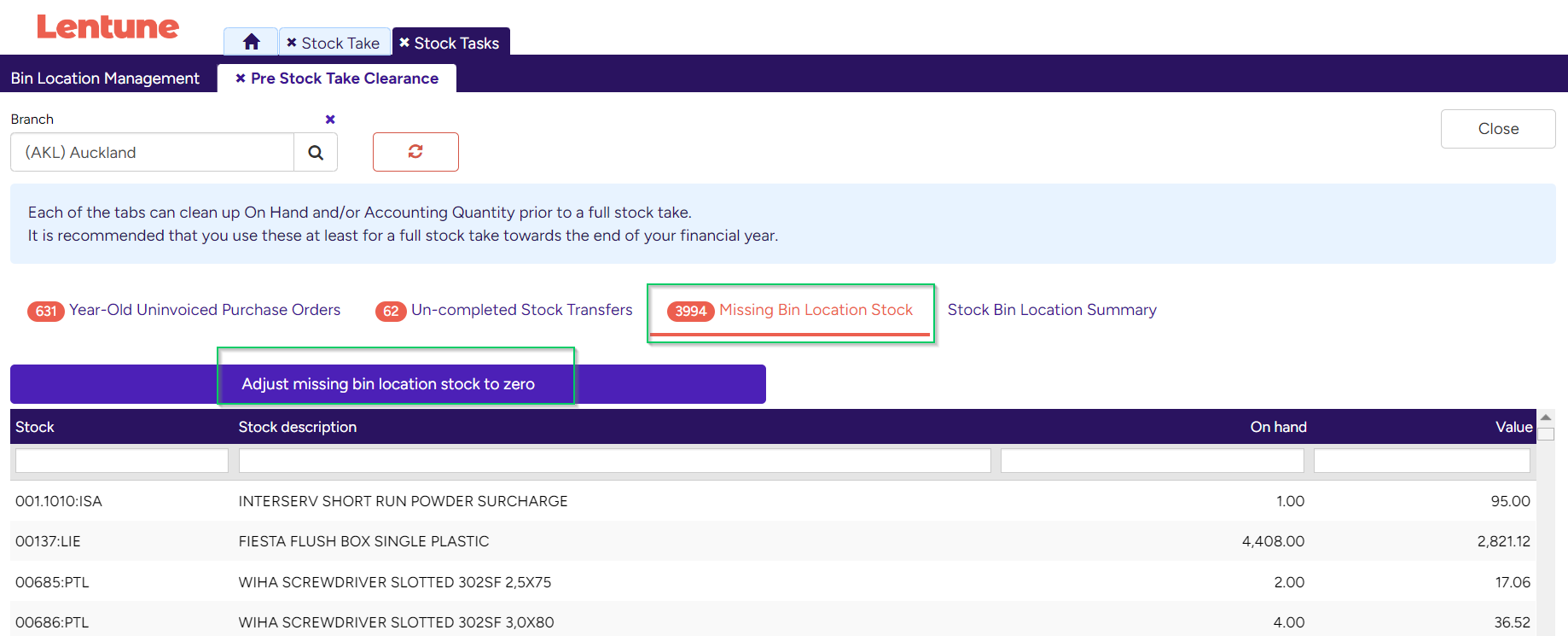
Task: Close the Stock Take tab via its X
Action: pyautogui.click(x=292, y=43)
